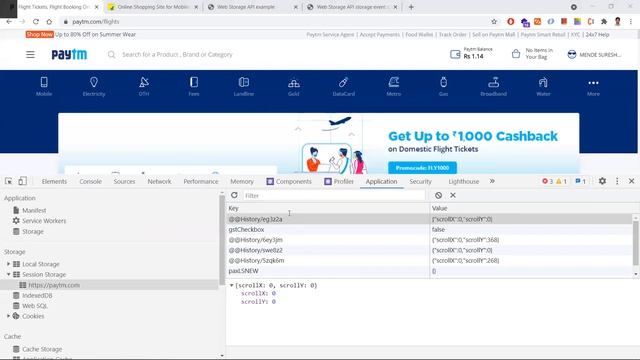Open the DevTools error count badge
The height and width of the screenshot is (360, 640).
click(547, 181)
